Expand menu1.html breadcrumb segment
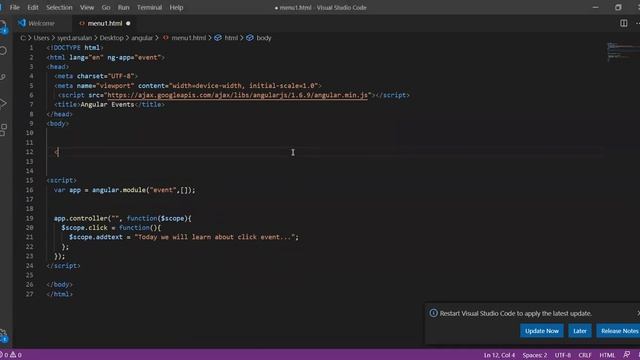640x360 pixels. coord(189,38)
